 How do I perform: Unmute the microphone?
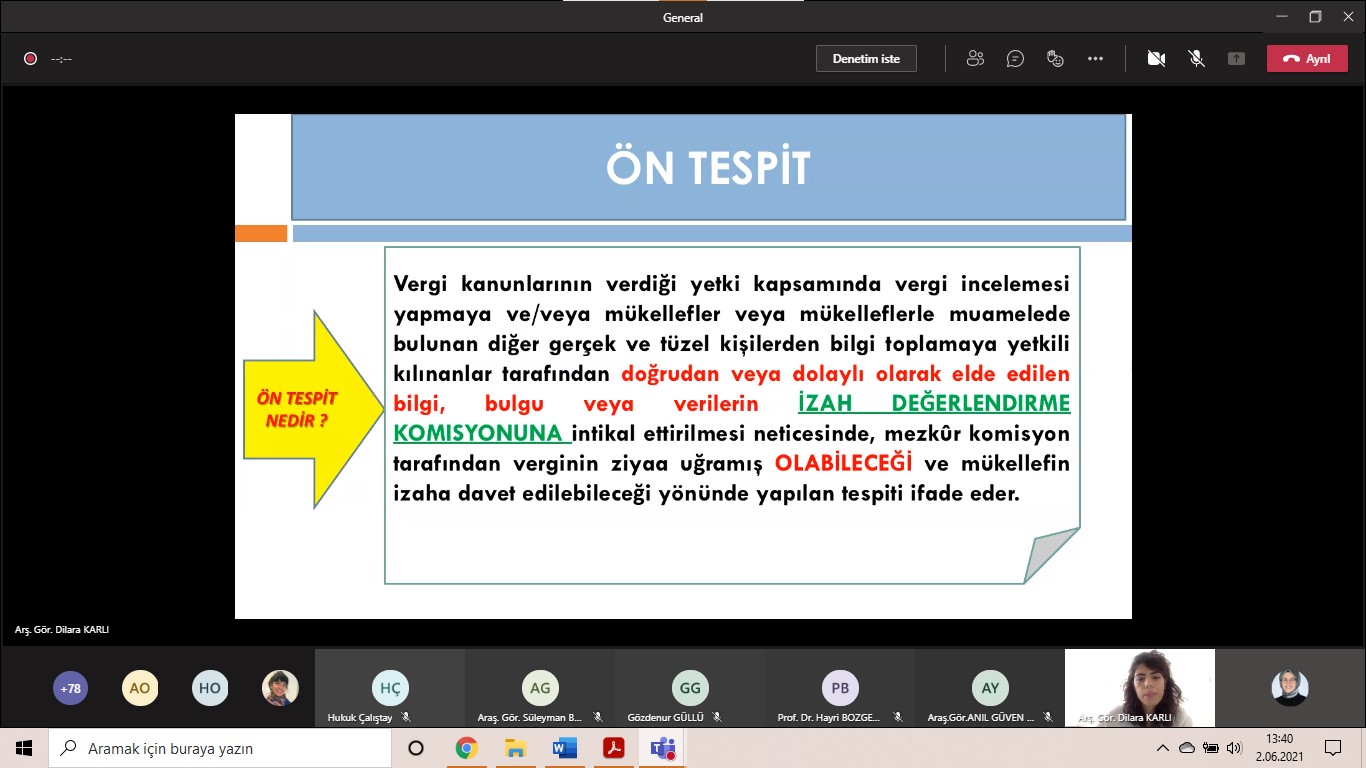coord(1196,59)
